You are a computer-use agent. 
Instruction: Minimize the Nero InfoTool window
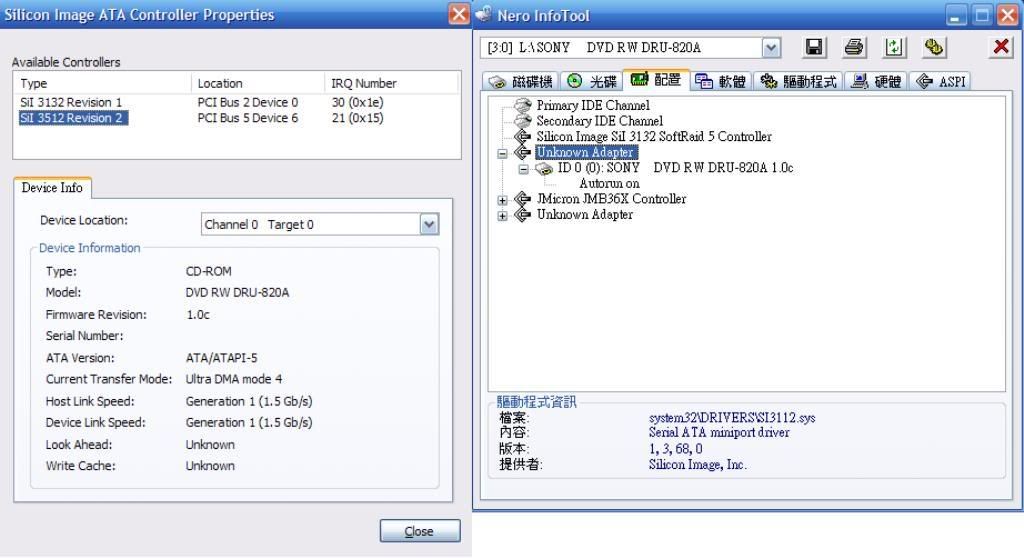click(x=955, y=14)
